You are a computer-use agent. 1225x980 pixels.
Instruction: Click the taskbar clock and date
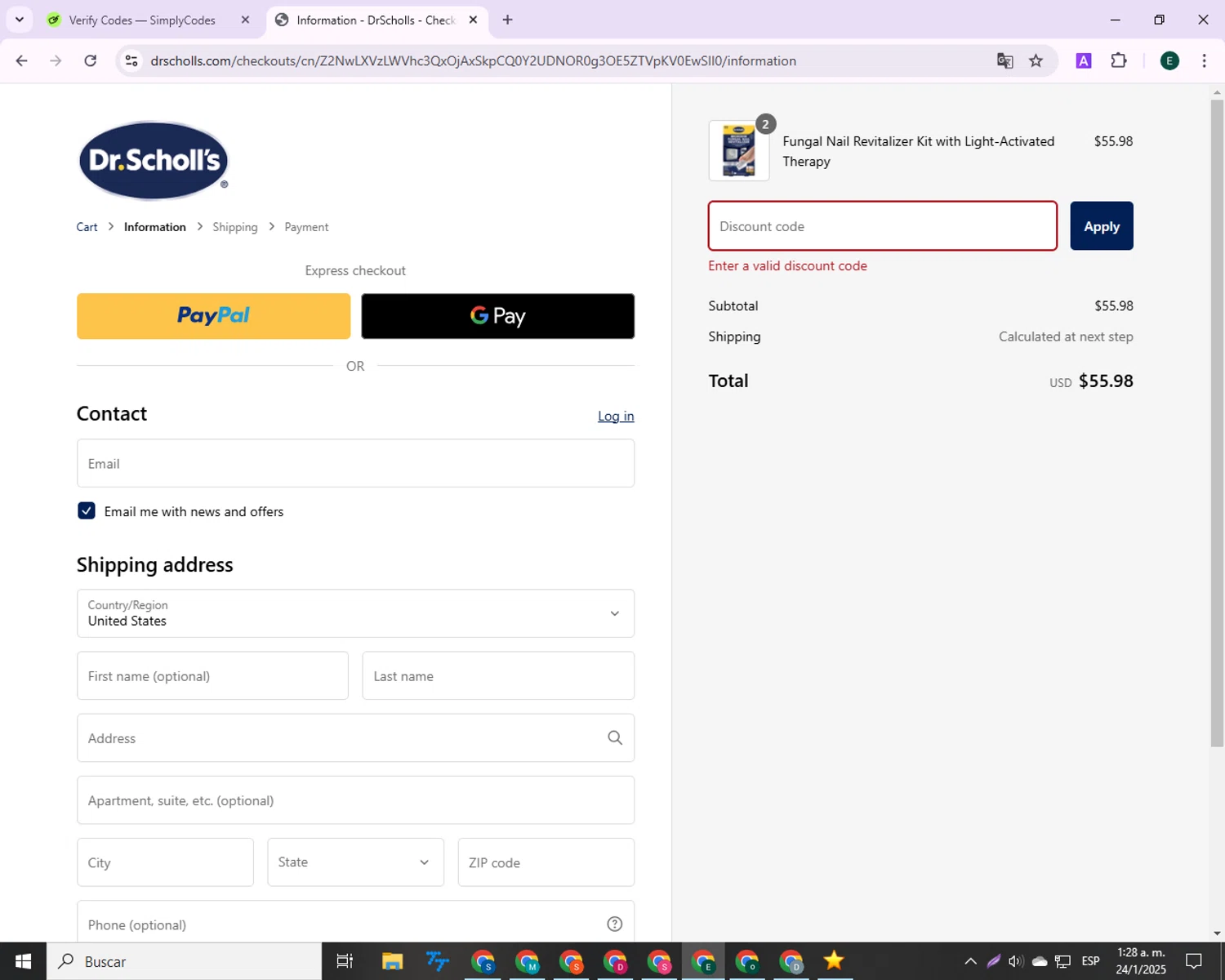1141,961
